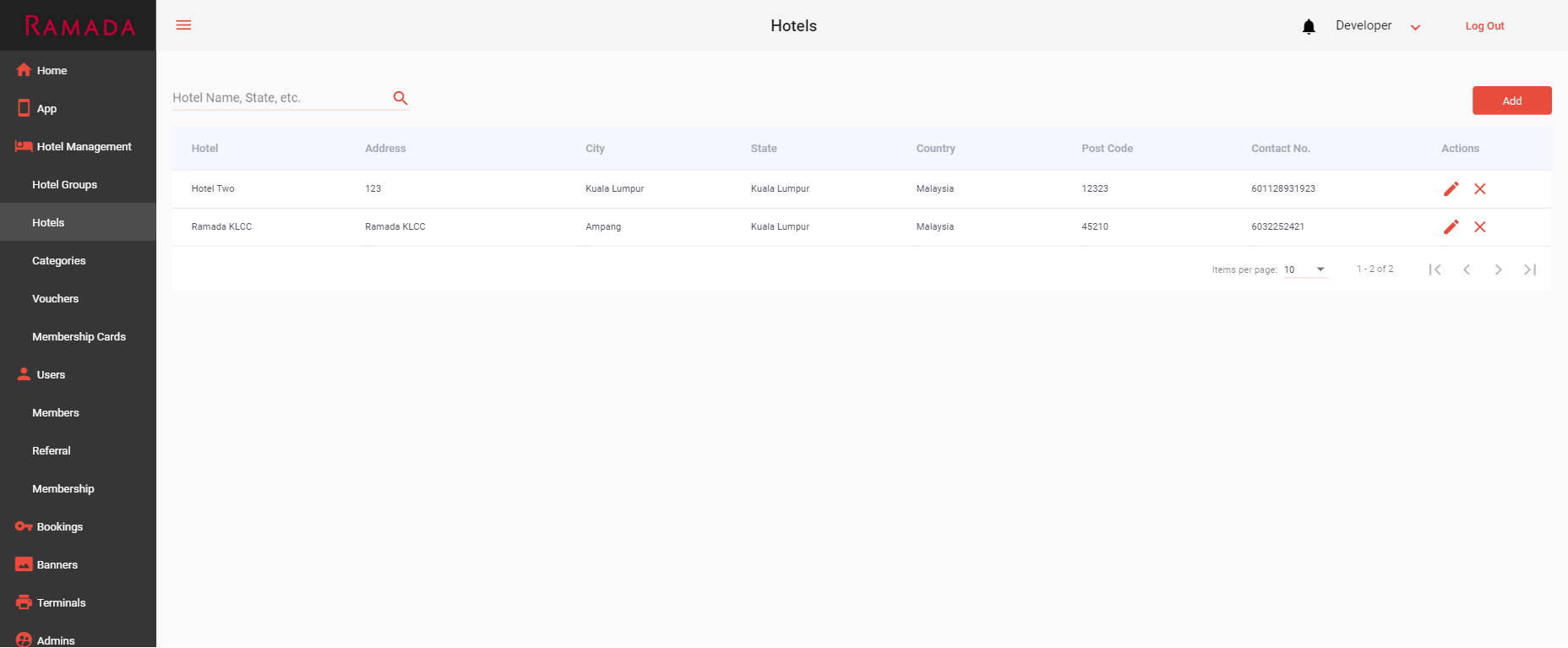Toggle the hamburger menu icon

pyautogui.click(x=183, y=25)
